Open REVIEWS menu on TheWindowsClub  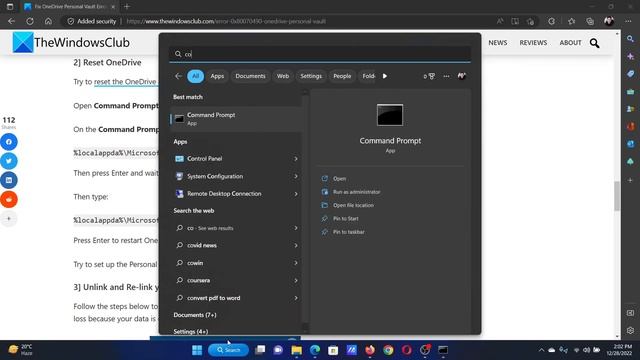[533, 42]
